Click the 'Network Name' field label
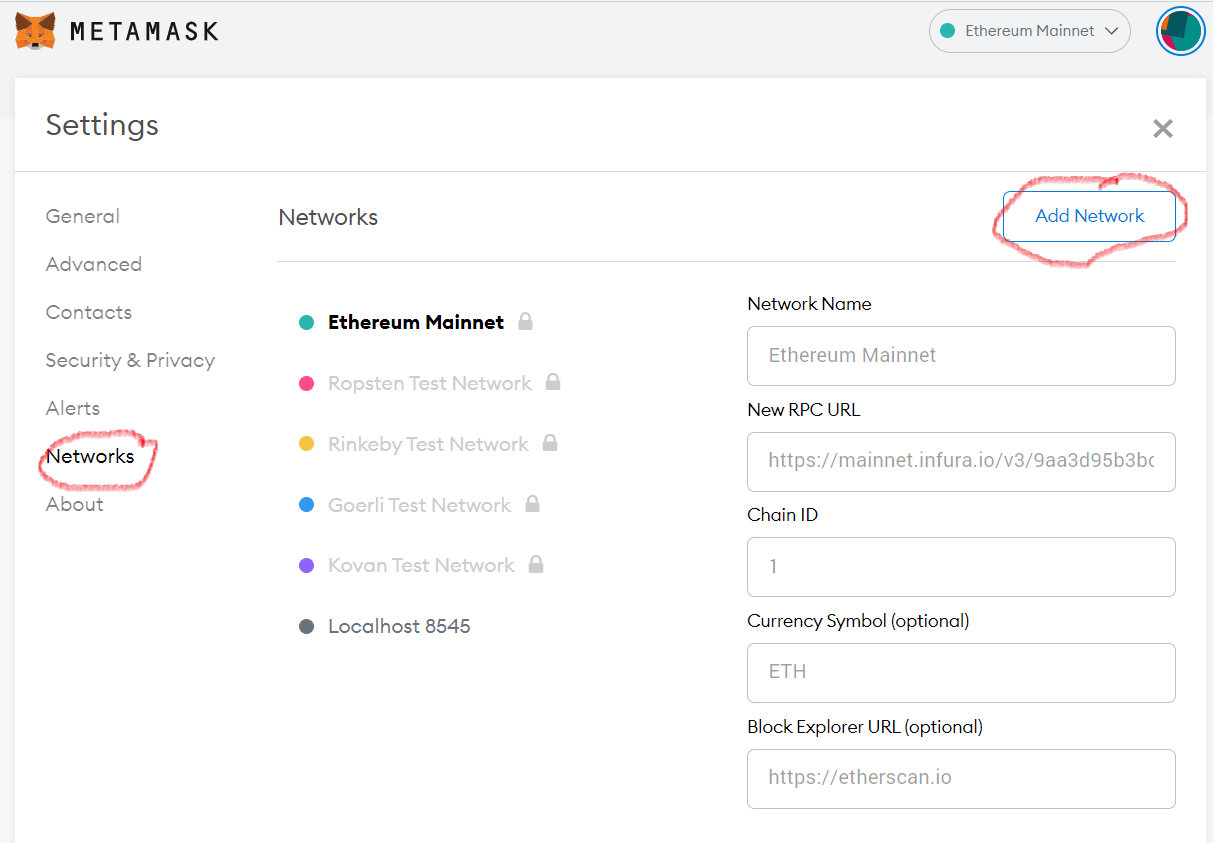The height and width of the screenshot is (843, 1213). click(809, 304)
